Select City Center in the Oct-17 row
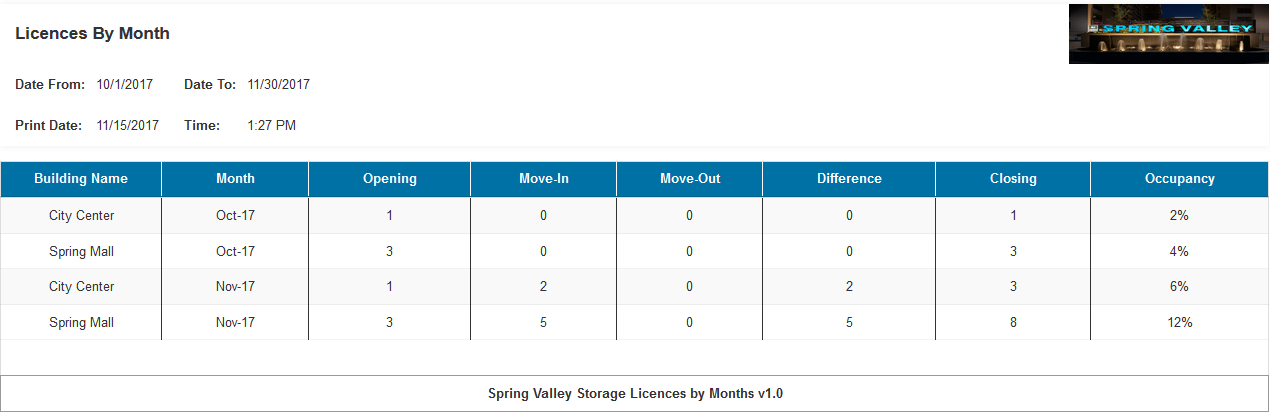Image resolution: width=1270 pixels, height=414 pixels. 81,215
